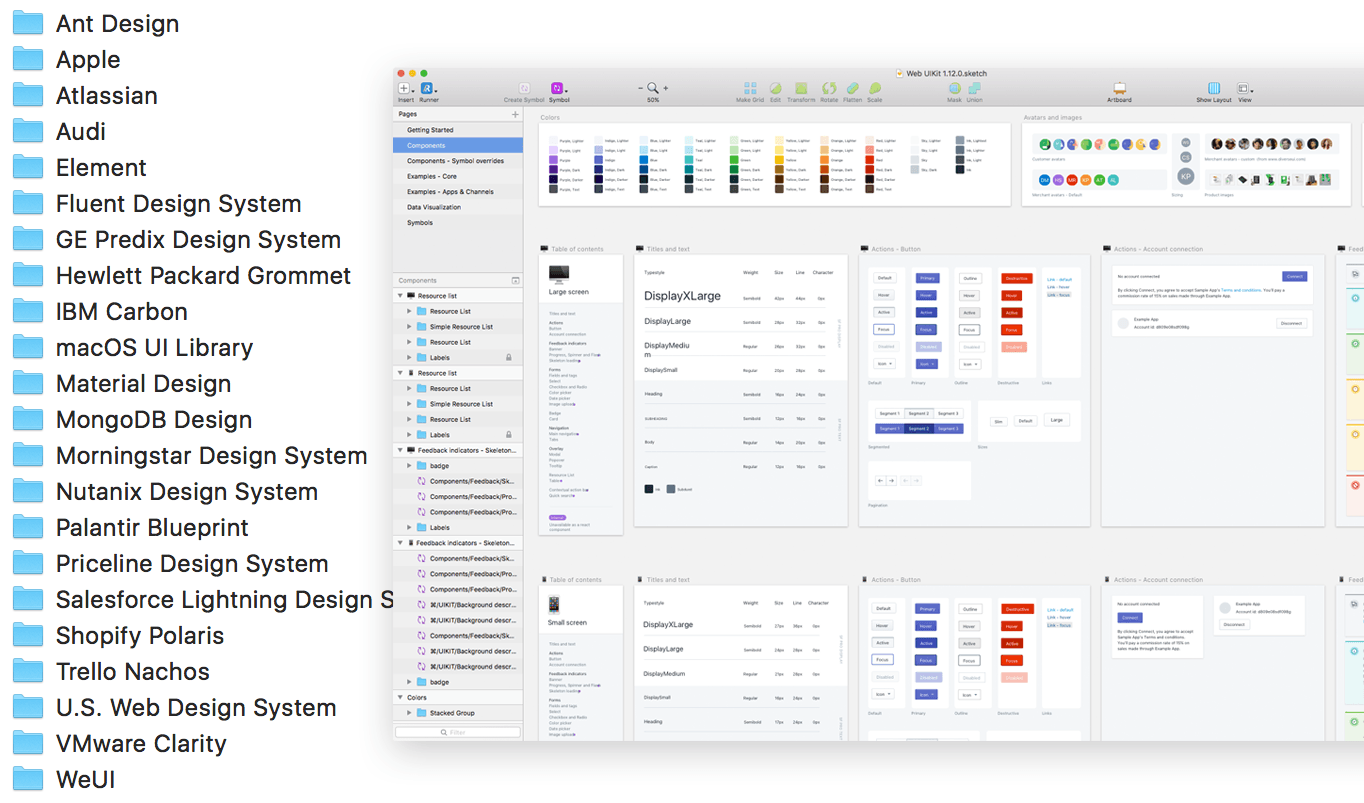
Task: Click the Make Grid tool
Action: (x=750, y=89)
